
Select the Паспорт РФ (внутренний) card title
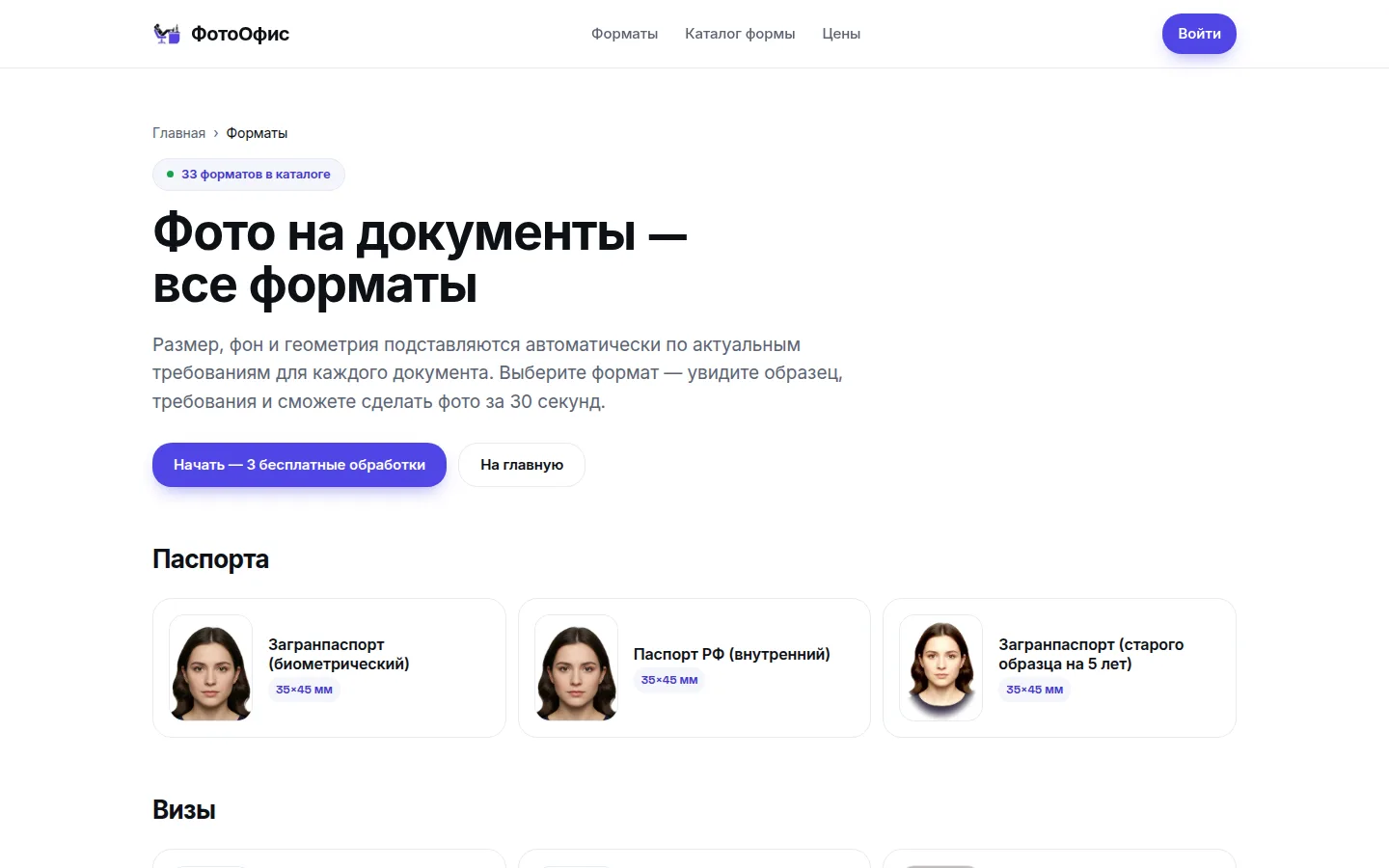pyautogui.click(x=732, y=654)
